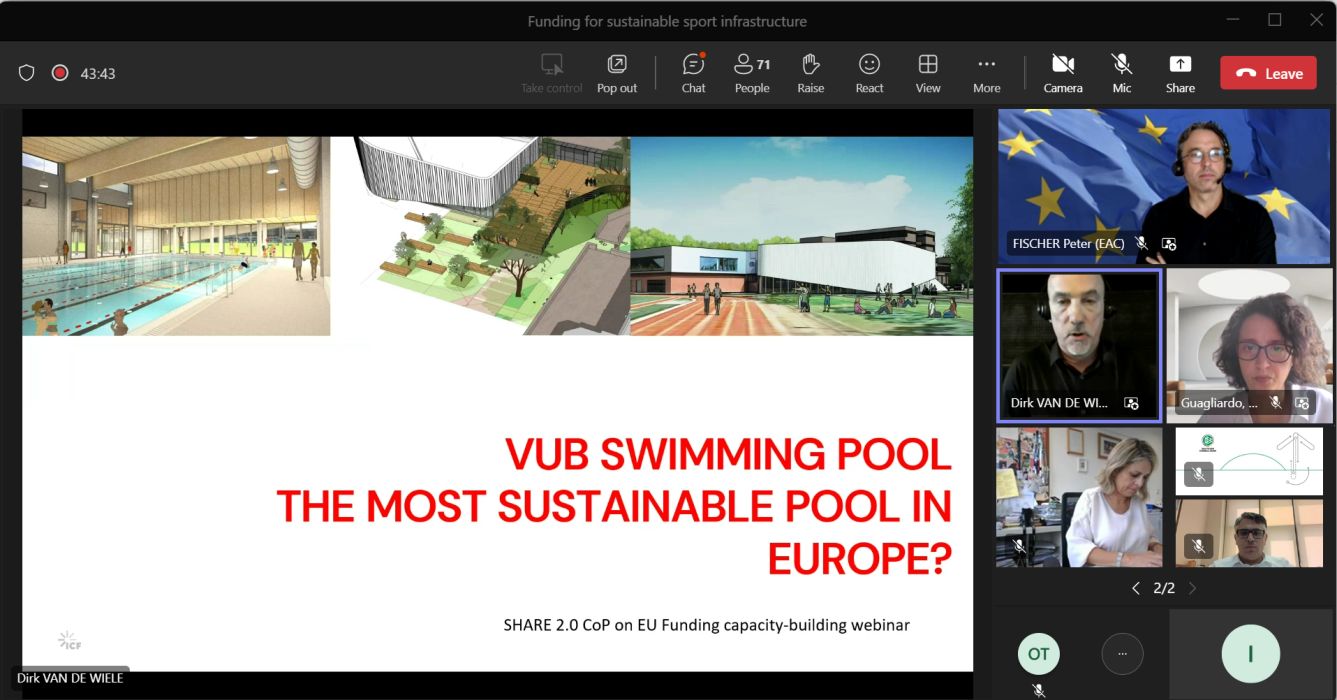This screenshot has height=700, width=1337.
Task: Click the ICF logo on the slide
Action: 69,640
